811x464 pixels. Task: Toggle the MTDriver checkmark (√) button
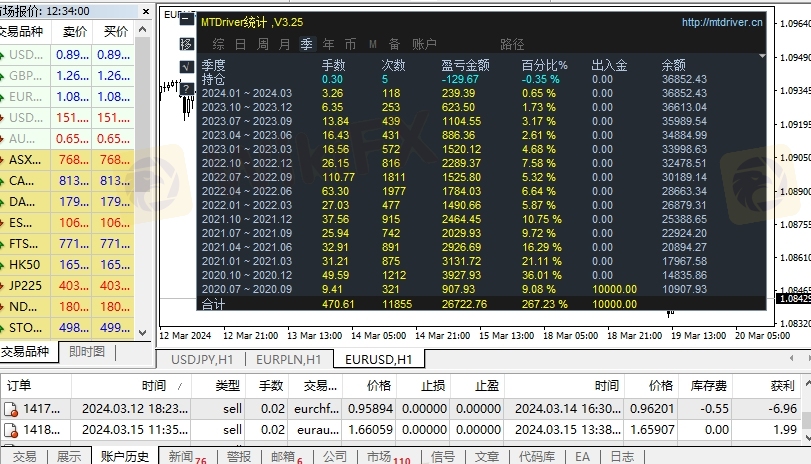point(187,66)
